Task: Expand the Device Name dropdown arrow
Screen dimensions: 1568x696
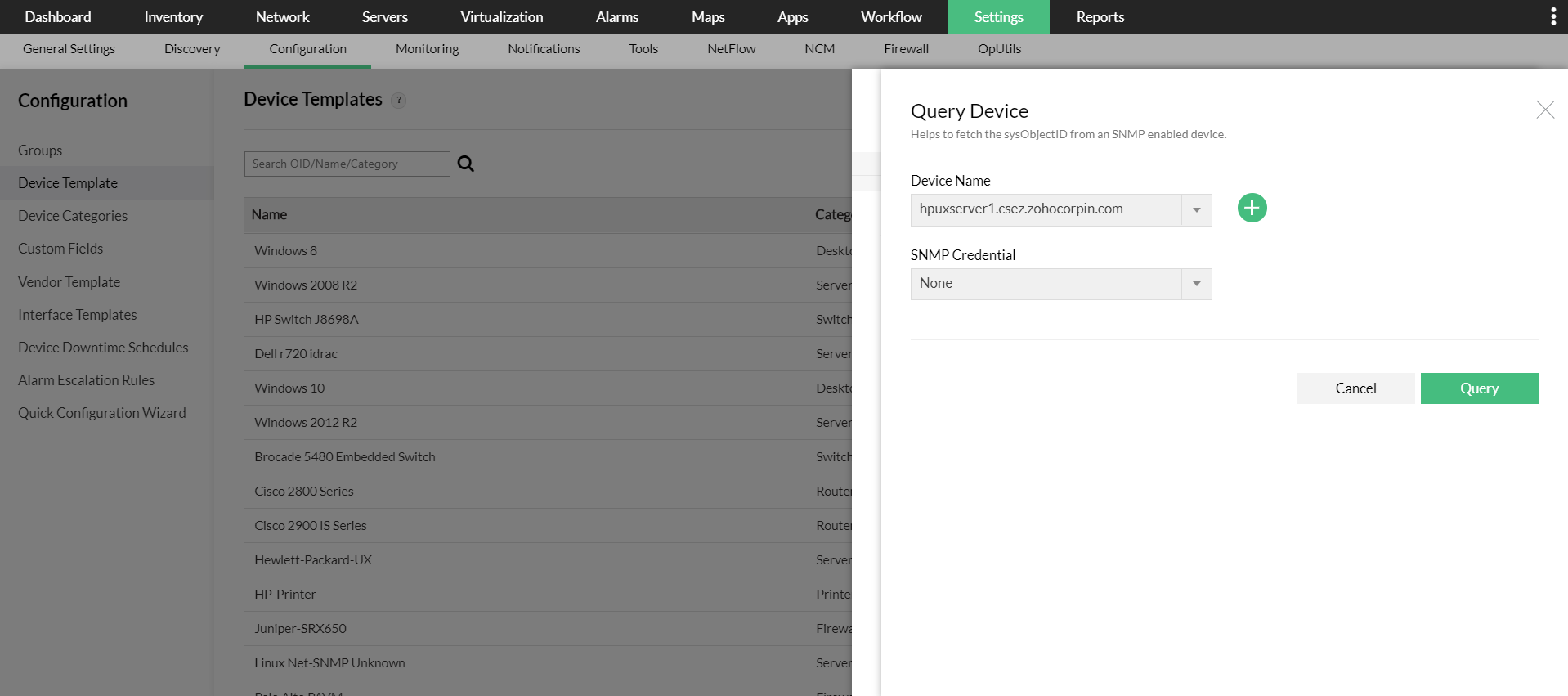Action: tap(1197, 210)
